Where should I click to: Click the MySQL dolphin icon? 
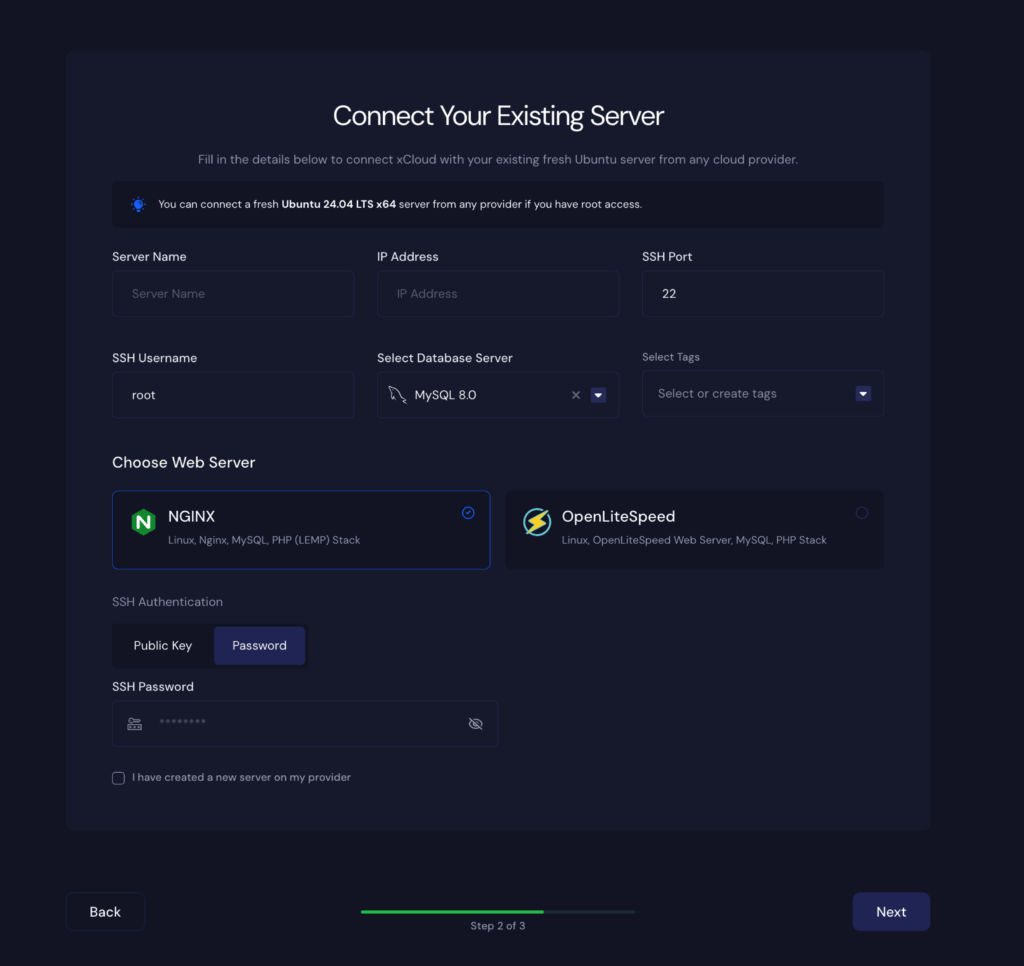[397, 395]
